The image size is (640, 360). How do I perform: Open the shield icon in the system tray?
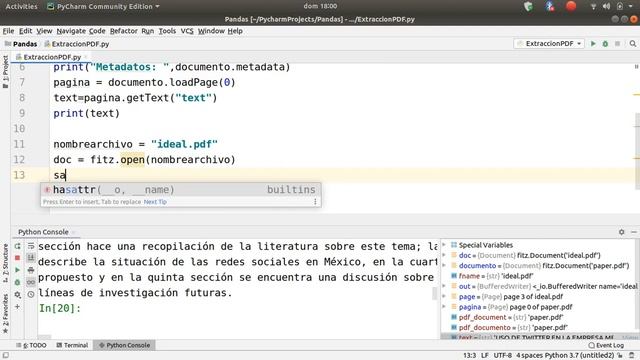pos(529,6)
